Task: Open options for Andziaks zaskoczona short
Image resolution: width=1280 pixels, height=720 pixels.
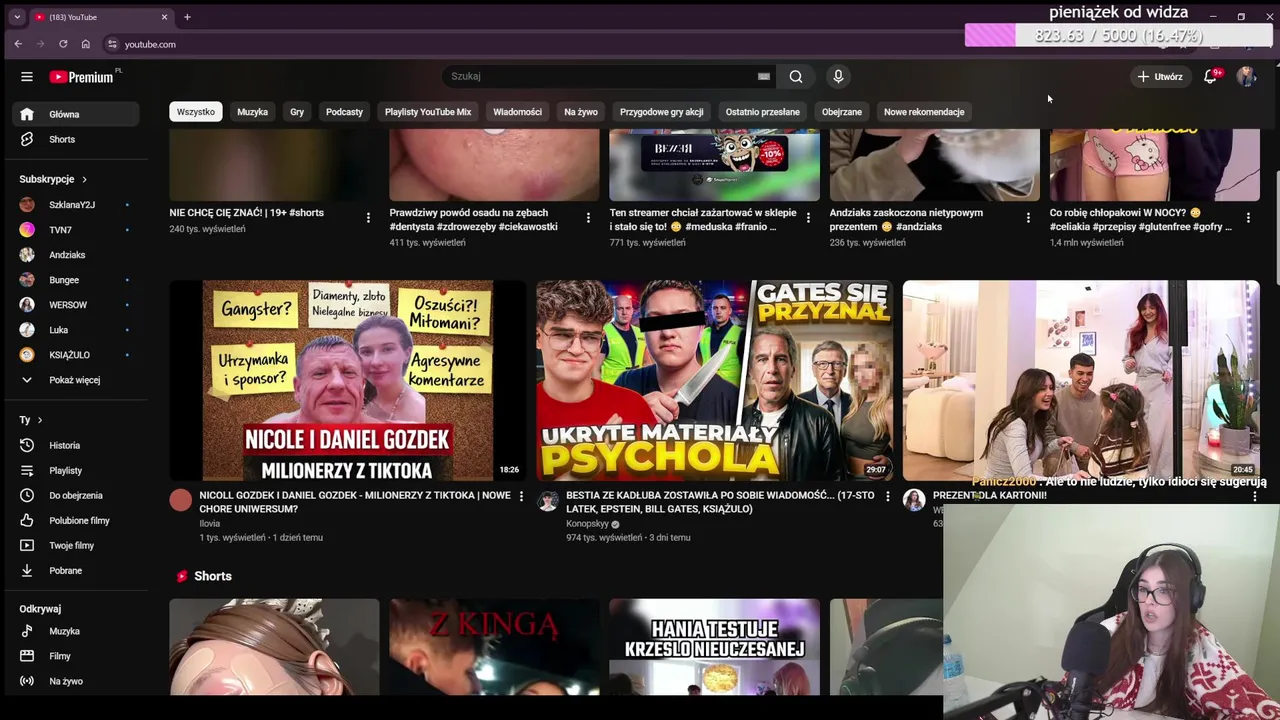Action: (1028, 217)
